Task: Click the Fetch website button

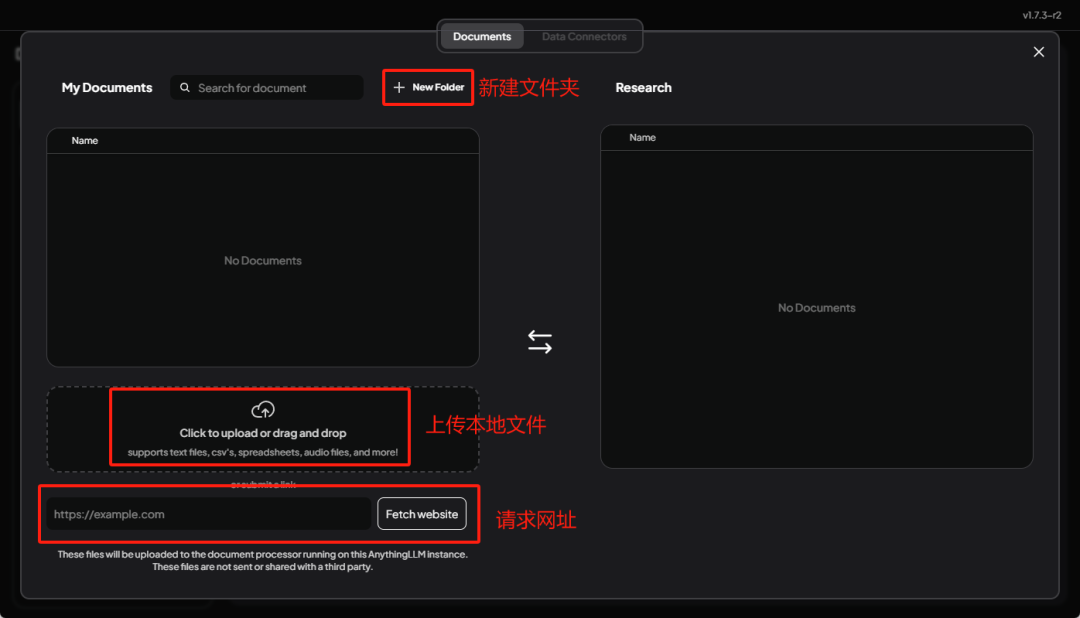Action: click(422, 514)
